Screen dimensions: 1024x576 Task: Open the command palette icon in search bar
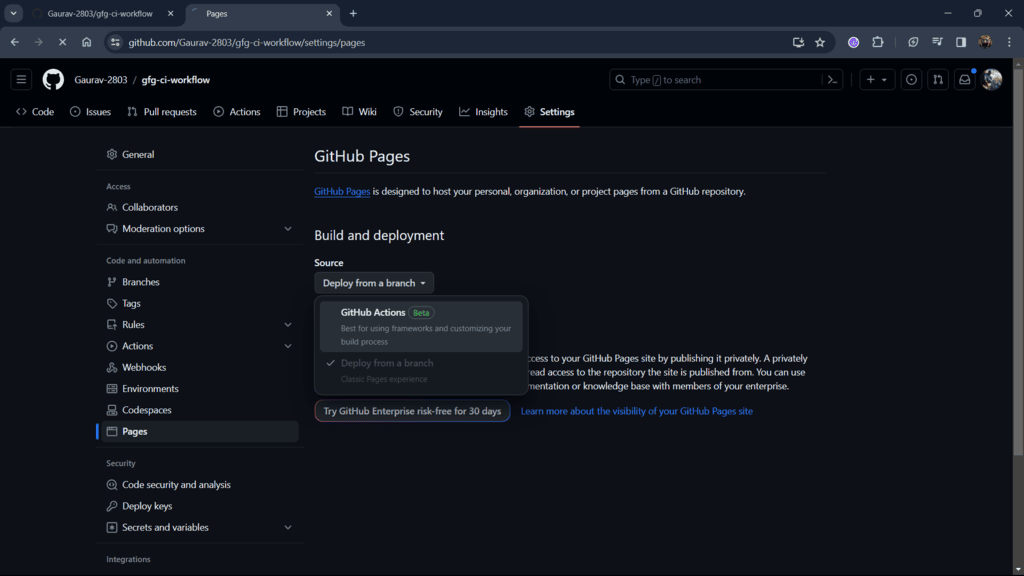point(832,80)
